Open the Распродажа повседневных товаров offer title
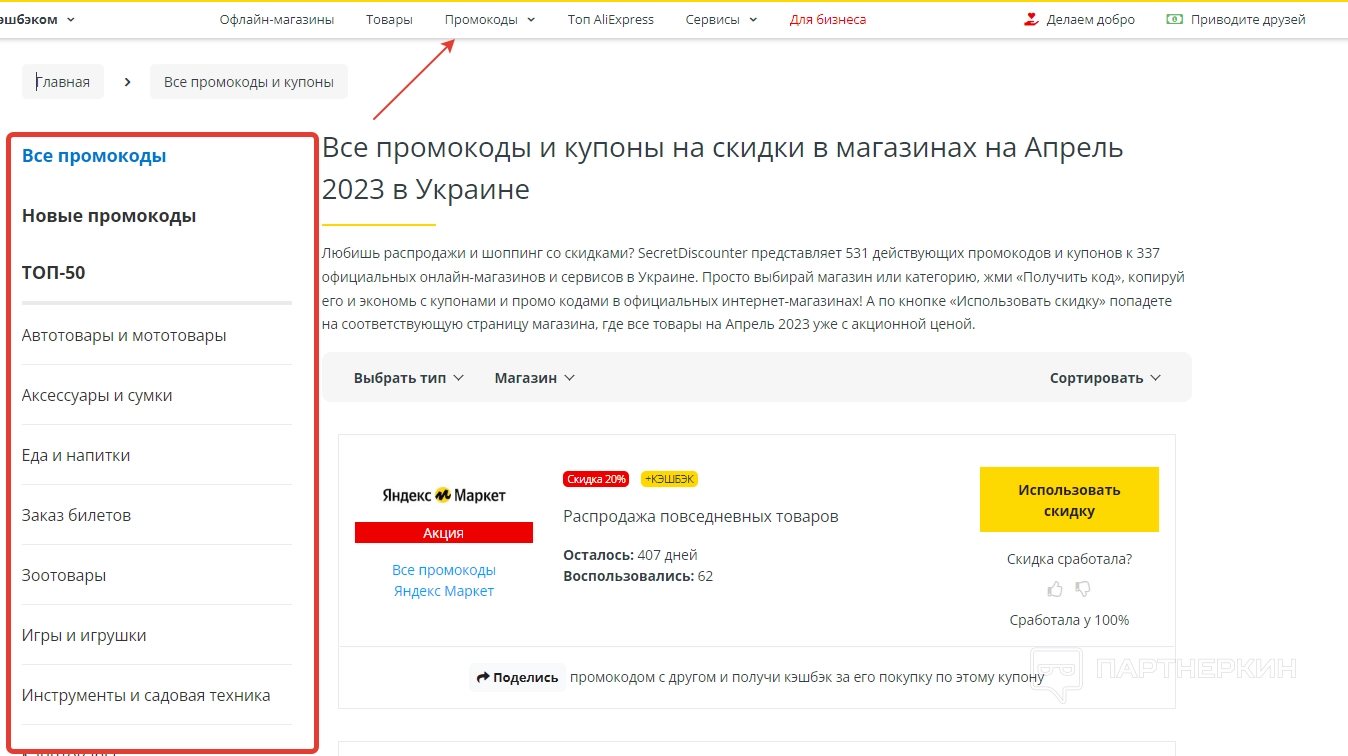 coord(701,516)
